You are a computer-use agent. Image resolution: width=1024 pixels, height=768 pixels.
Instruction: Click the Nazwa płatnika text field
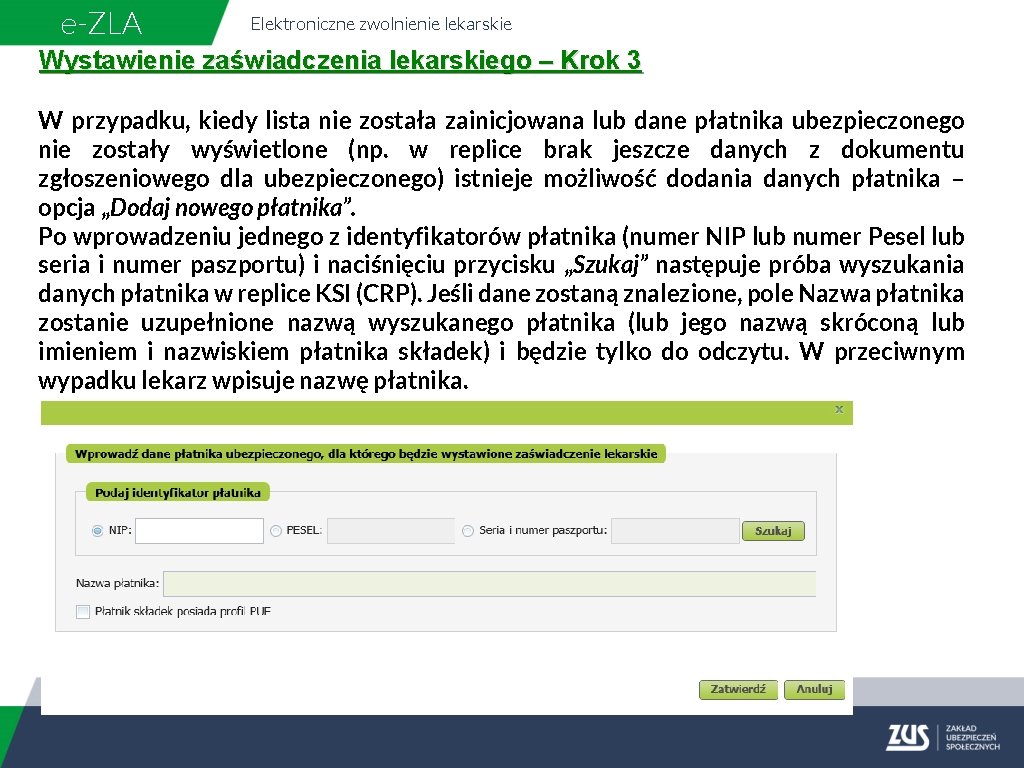click(x=489, y=583)
